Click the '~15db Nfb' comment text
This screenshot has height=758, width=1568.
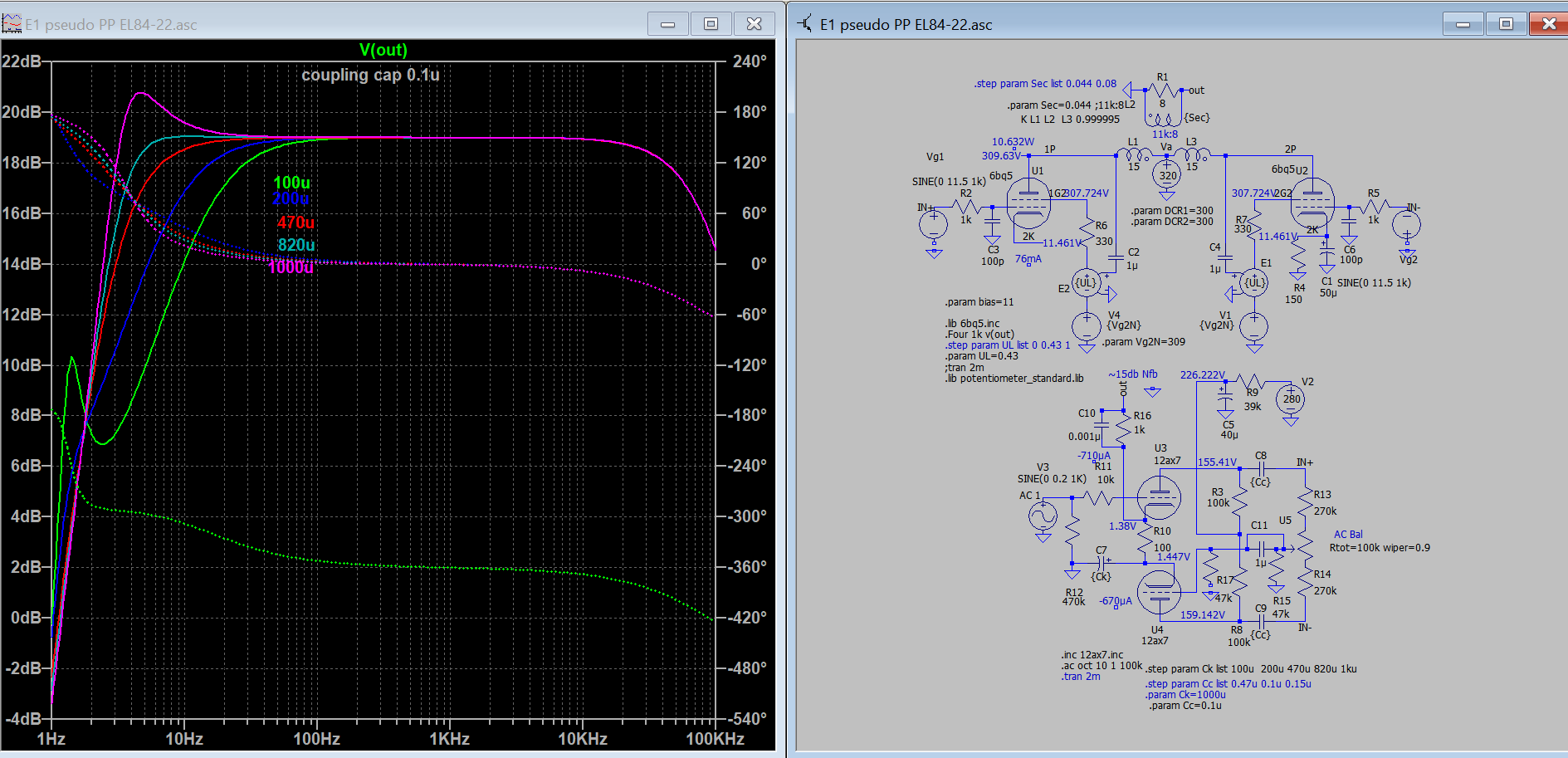click(x=1133, y=374)
